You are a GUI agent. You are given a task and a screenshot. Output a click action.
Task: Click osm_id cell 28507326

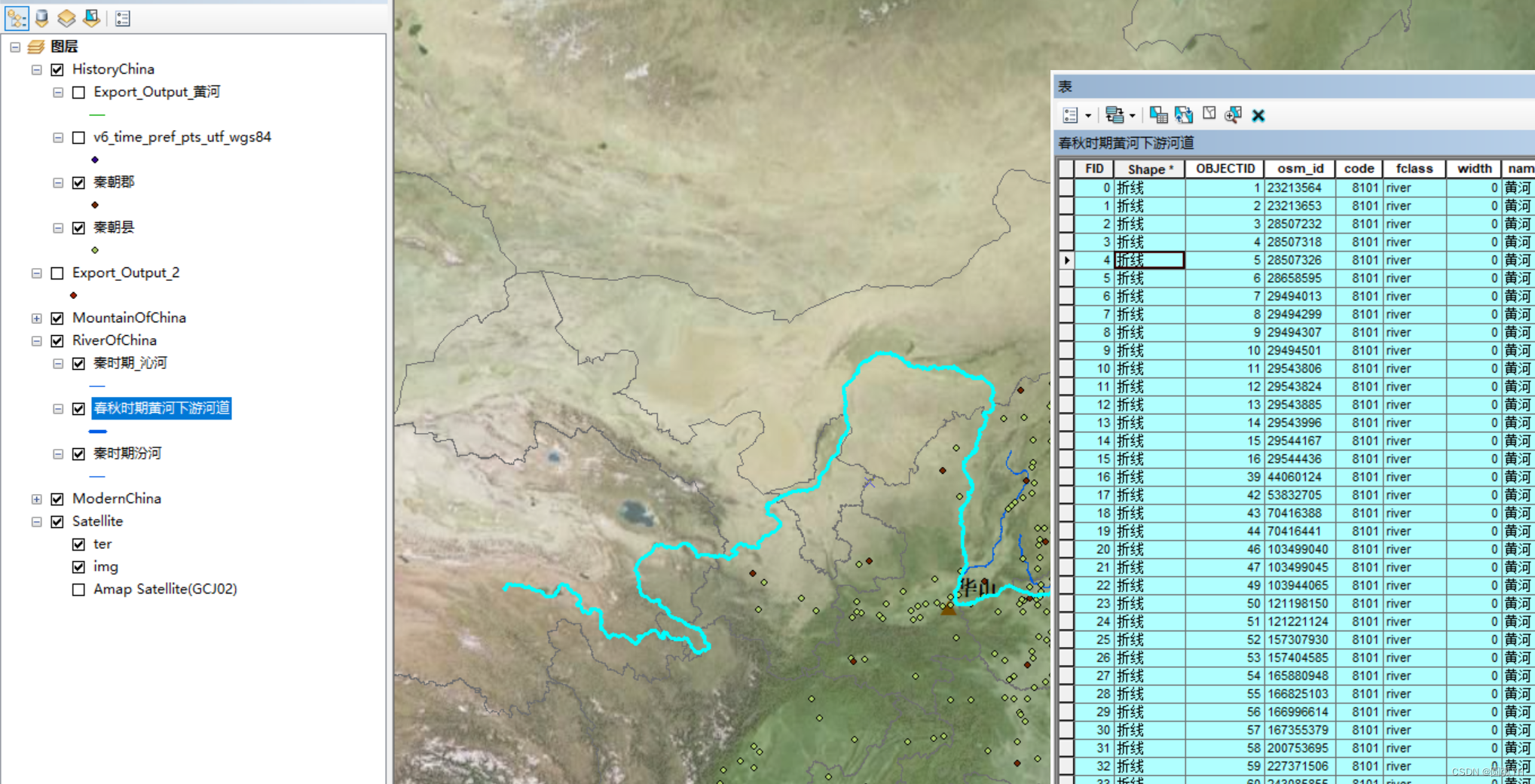click(1300, 260)
